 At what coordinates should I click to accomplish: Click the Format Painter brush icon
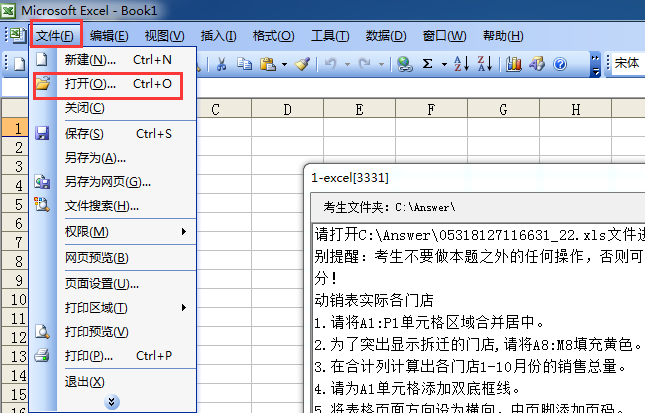click(x=302, y=64)
